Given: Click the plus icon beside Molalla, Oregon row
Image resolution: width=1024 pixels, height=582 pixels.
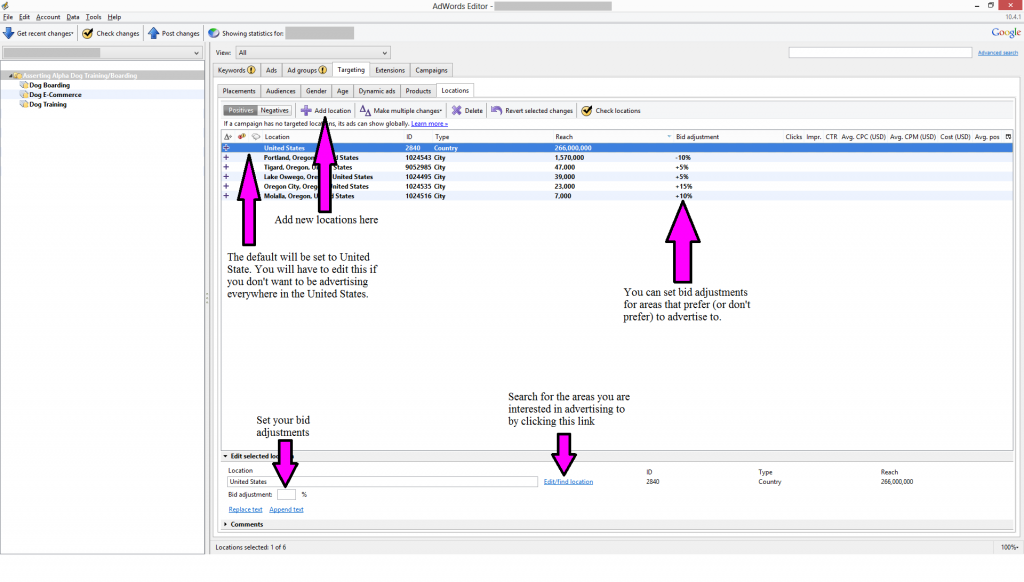Looking at the screenshot, I should pos(227,196).
